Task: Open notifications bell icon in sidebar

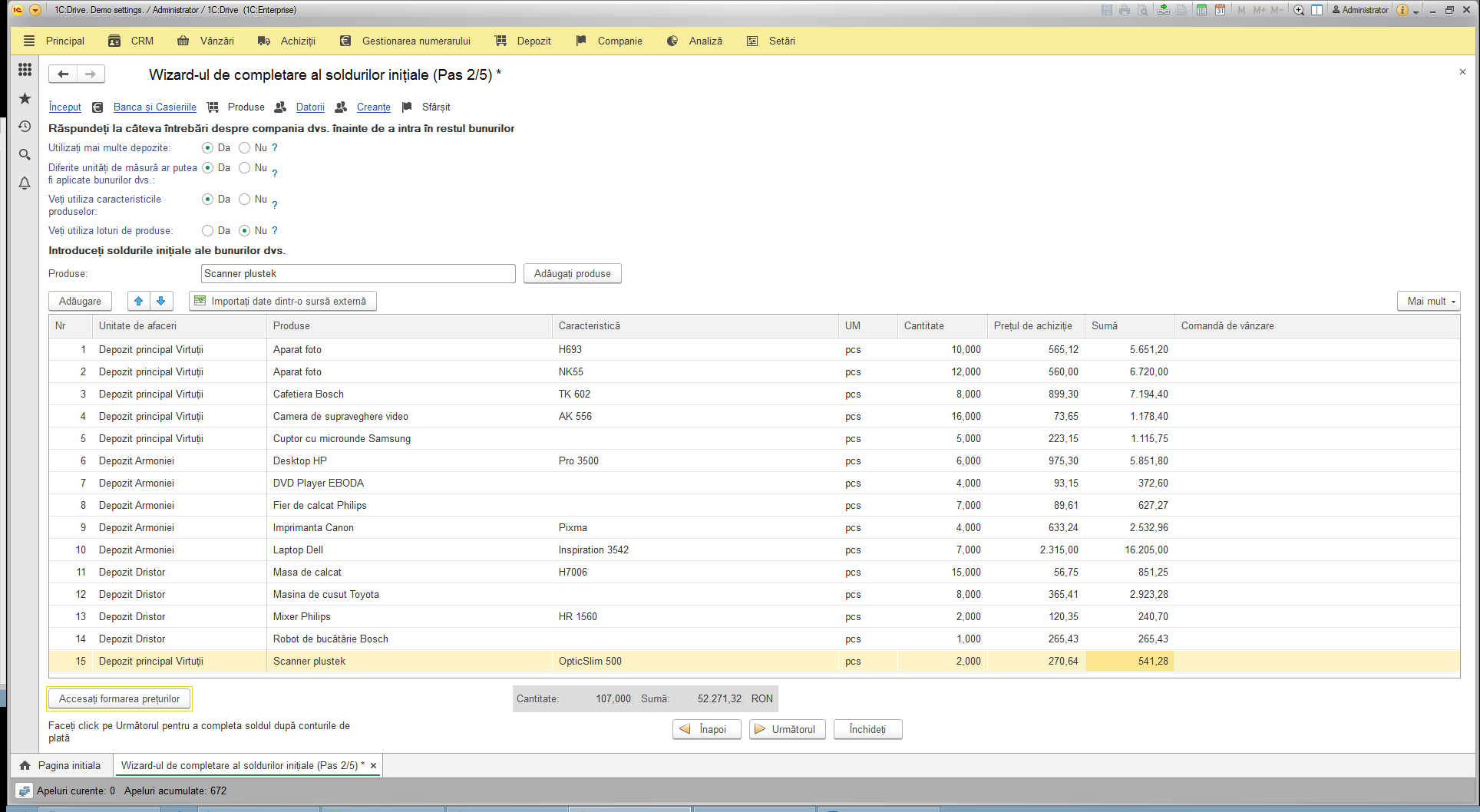Action: pyautogui.click(x=25, y=183)
